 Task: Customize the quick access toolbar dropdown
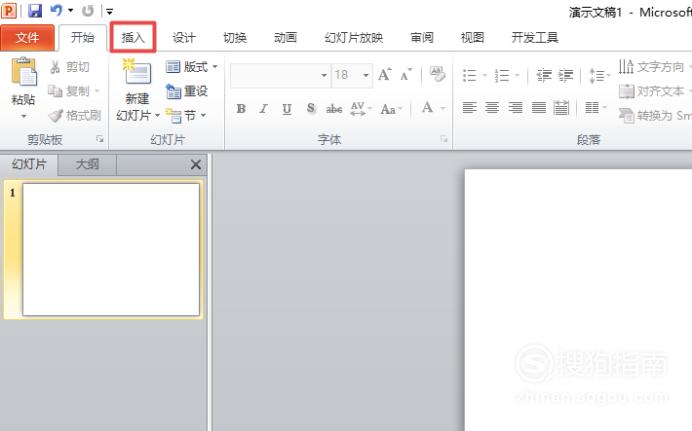110,11
